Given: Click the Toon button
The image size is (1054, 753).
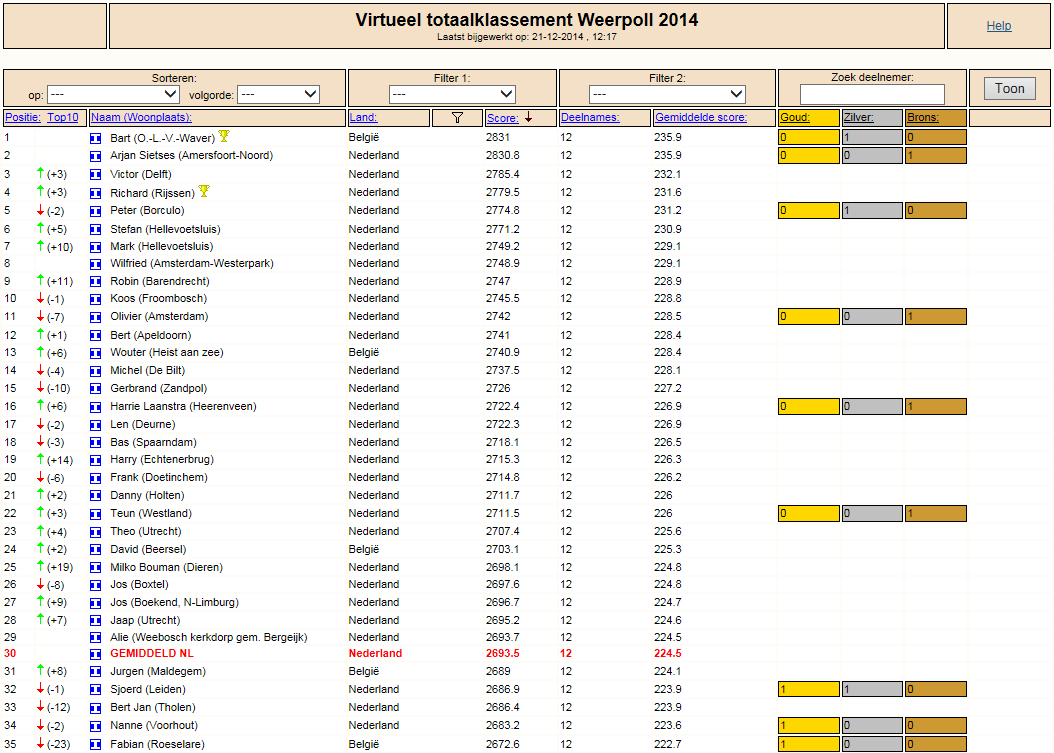Looking at the screenshot, I should coord(1010,89).
